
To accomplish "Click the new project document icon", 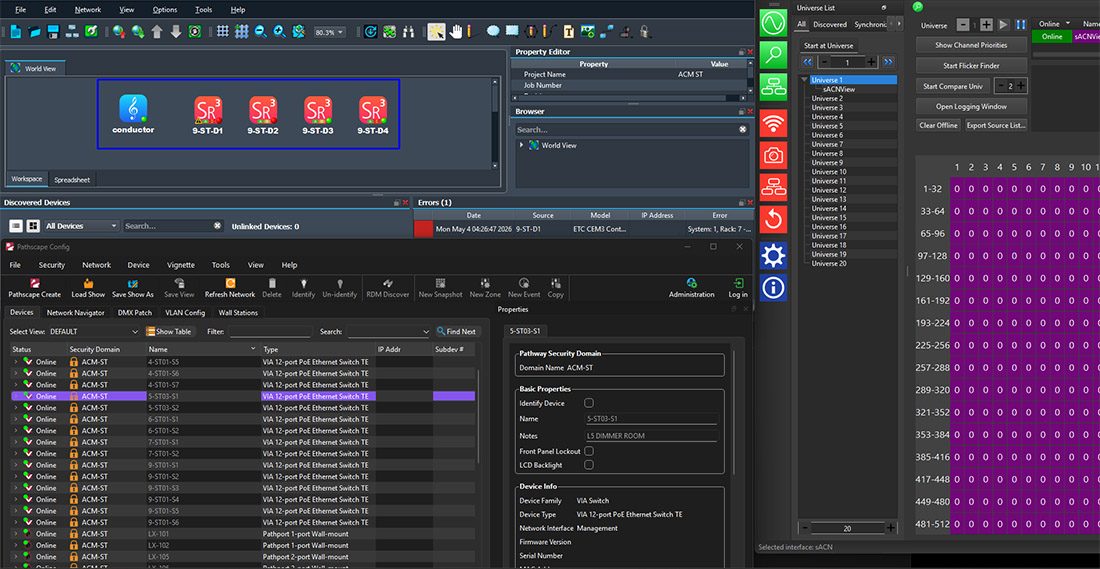I will click(15, 32).
